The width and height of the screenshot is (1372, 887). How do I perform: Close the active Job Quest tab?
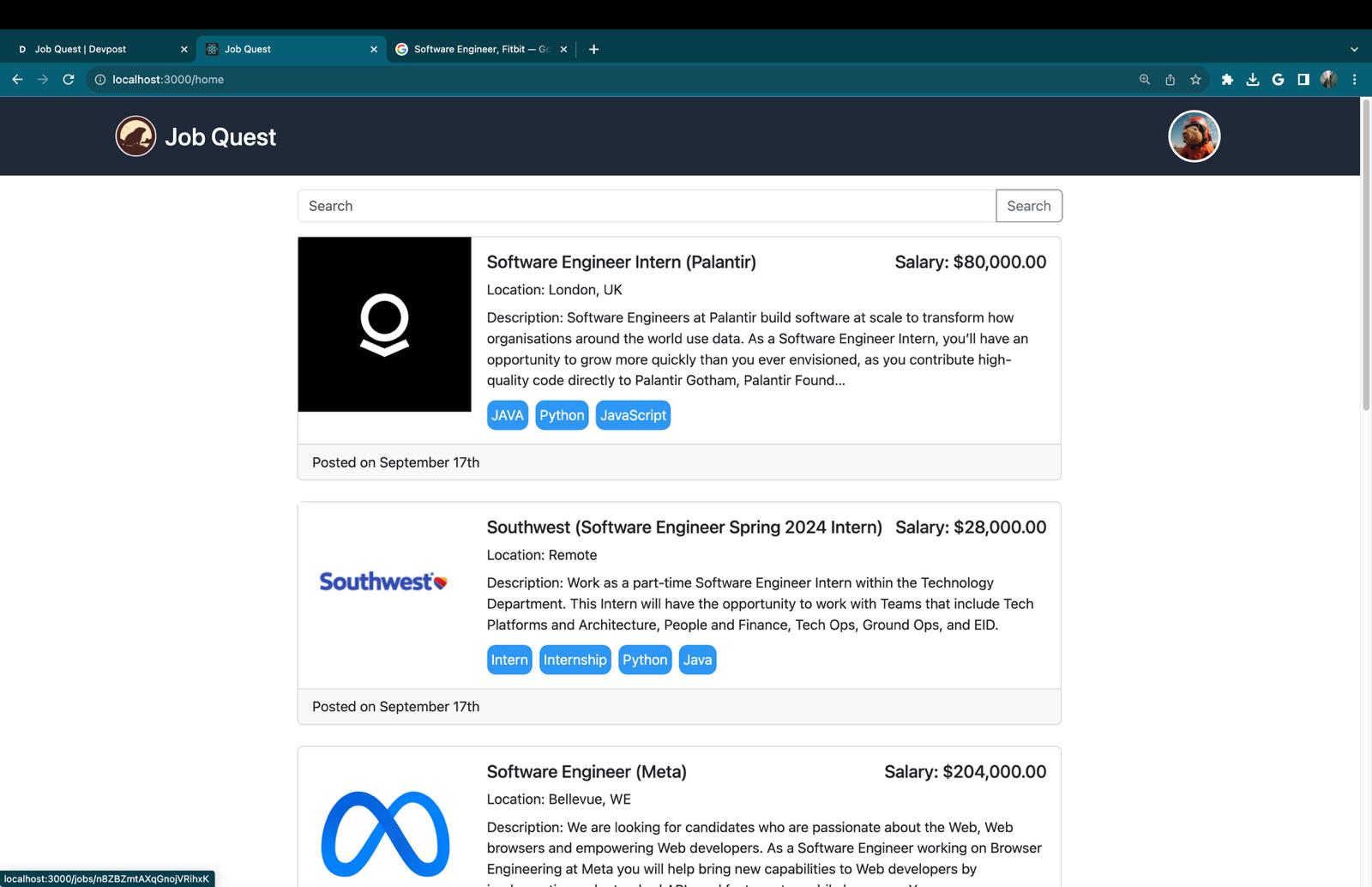374,49
